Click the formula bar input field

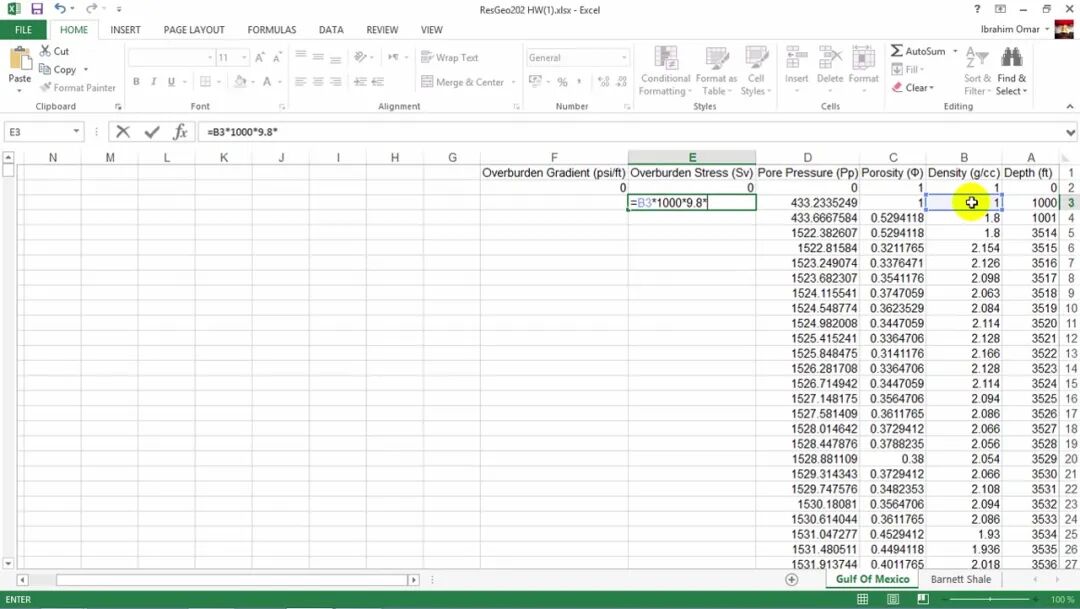(631, 132)
